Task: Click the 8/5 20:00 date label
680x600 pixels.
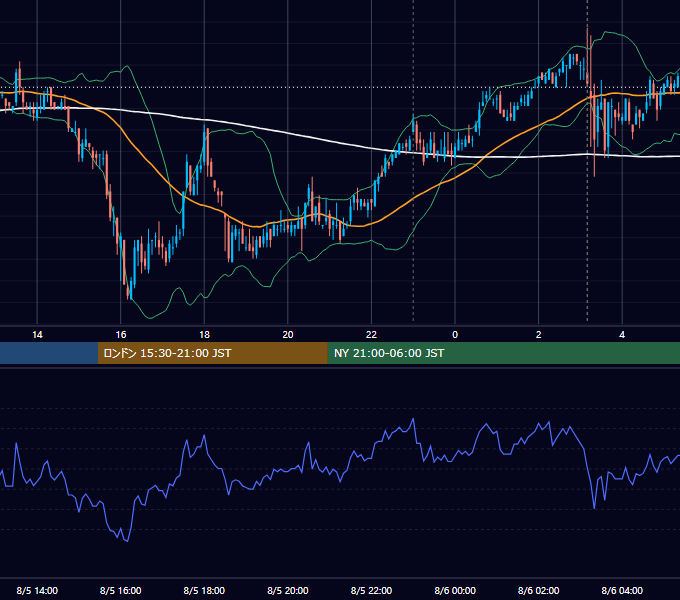Action: click(288, 590)
